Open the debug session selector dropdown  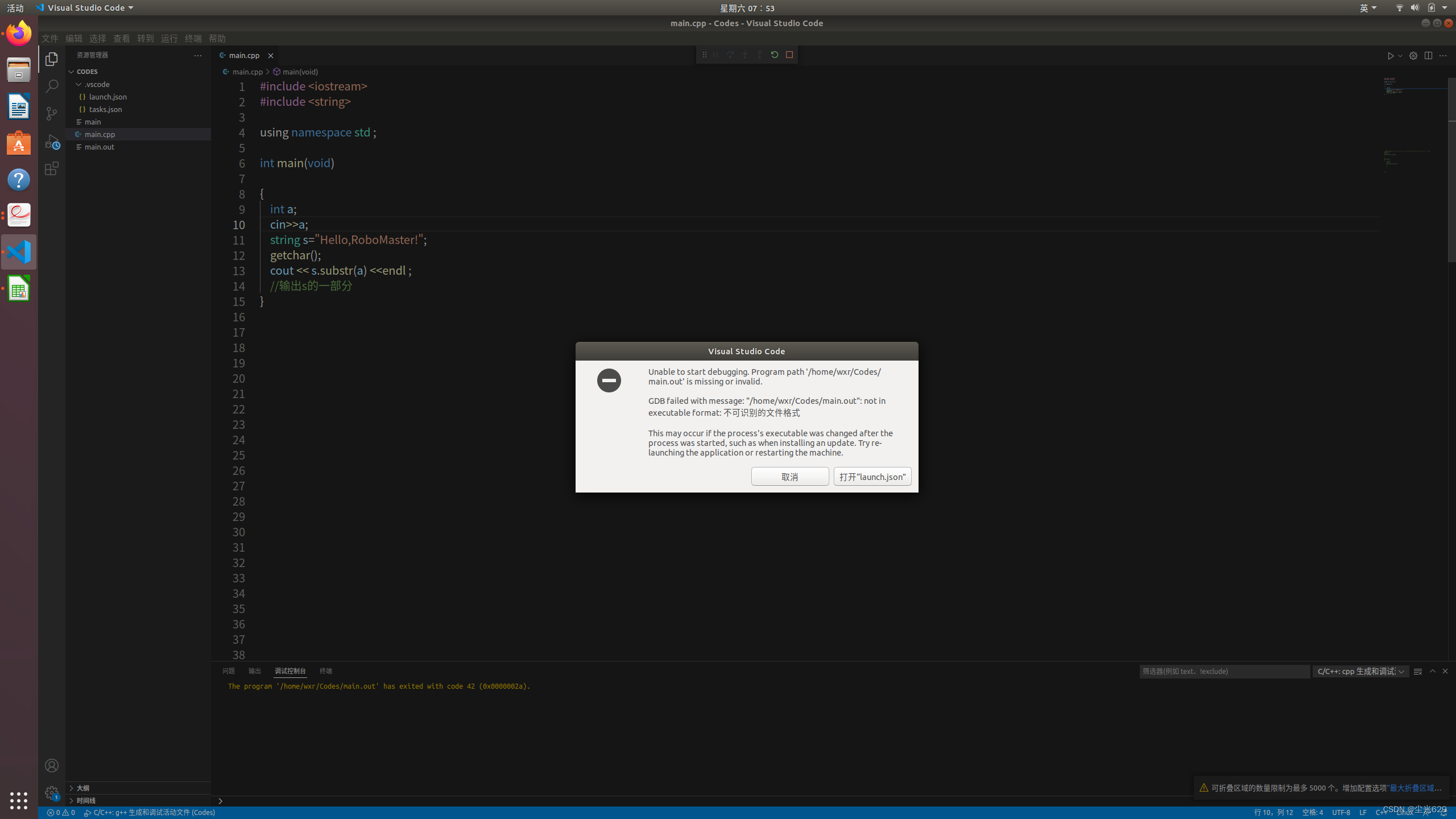pos(1360,672)
